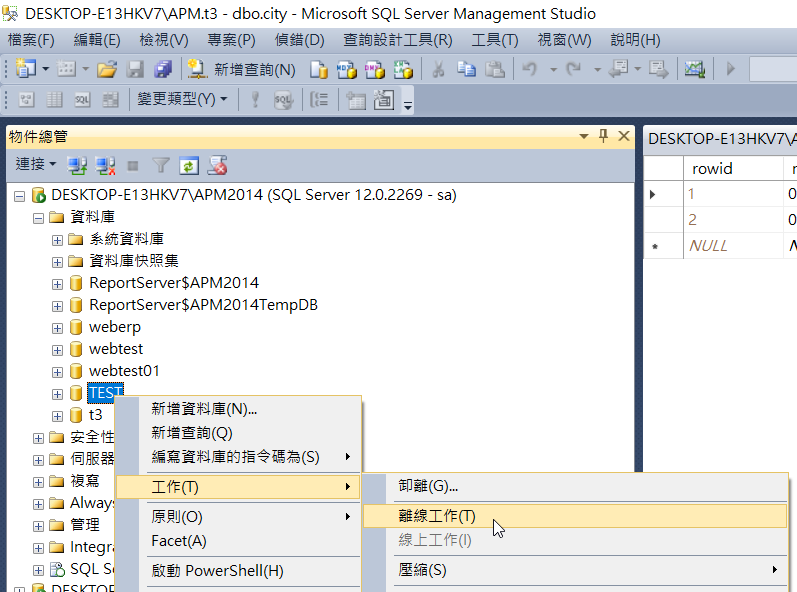Screen dimensions: 797x592
Task: Select the ReportServer$APM2014TempDB database
Action: point(203,305)
